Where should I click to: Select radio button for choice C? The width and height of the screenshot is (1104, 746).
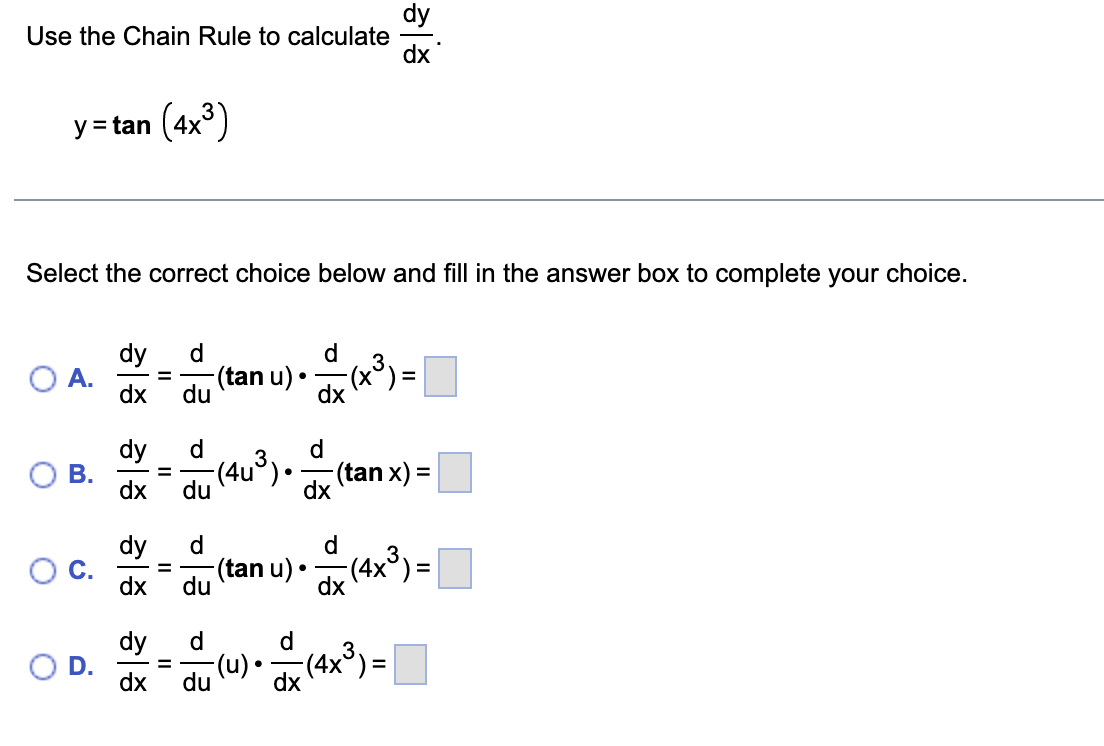[x=43, y=569]
